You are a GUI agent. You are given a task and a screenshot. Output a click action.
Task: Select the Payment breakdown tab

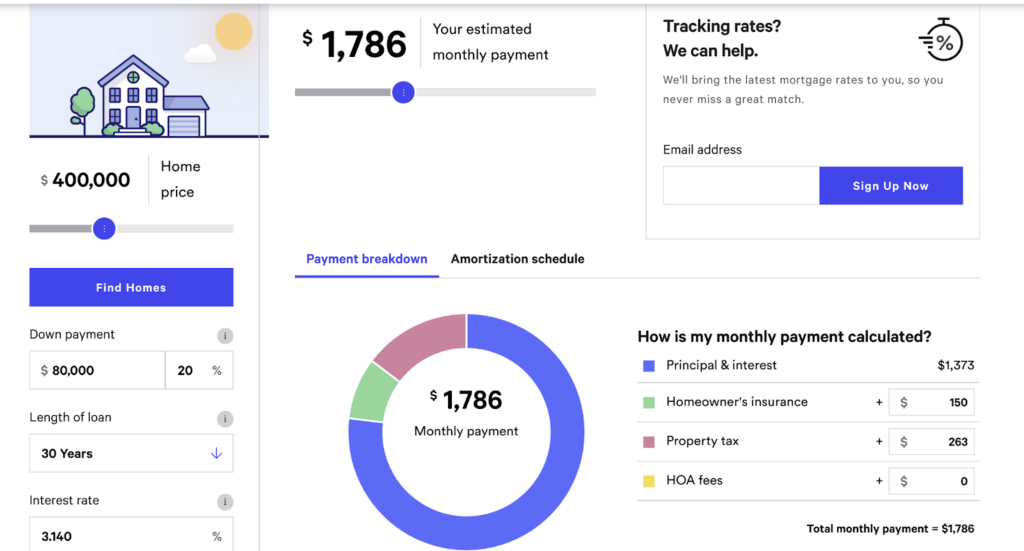click(366, 259)
